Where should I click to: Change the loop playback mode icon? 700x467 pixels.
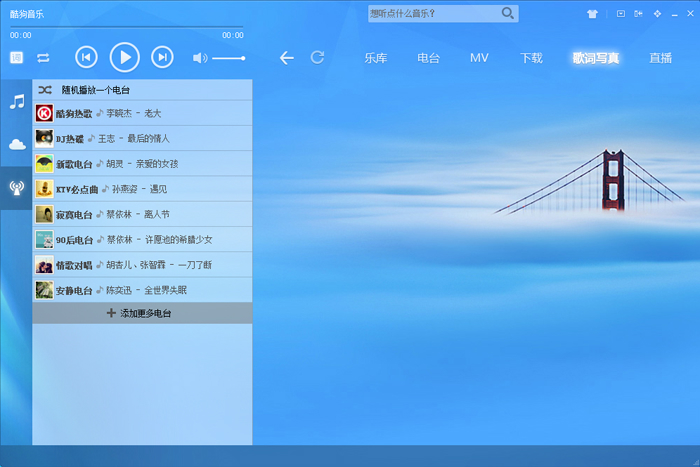coord(43,58)
